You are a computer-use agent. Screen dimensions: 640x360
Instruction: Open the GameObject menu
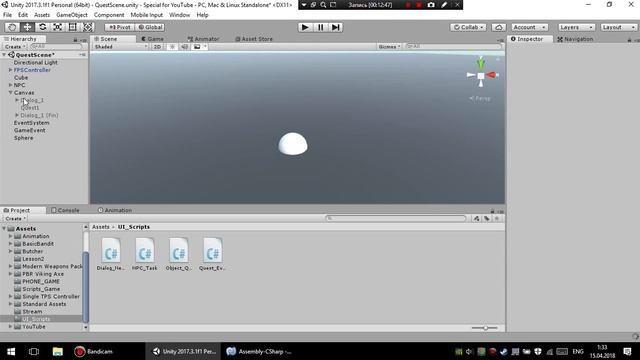coord(72,15)
